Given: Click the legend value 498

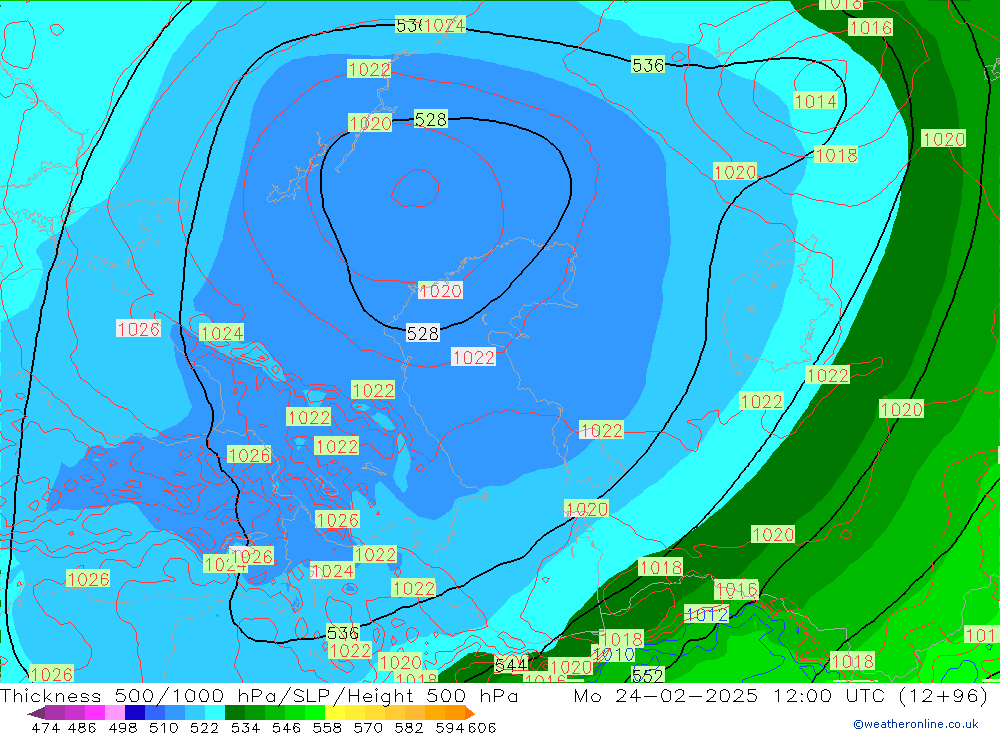Looking at the screenshot, I should pyautogui.click(x=123, y=727).
